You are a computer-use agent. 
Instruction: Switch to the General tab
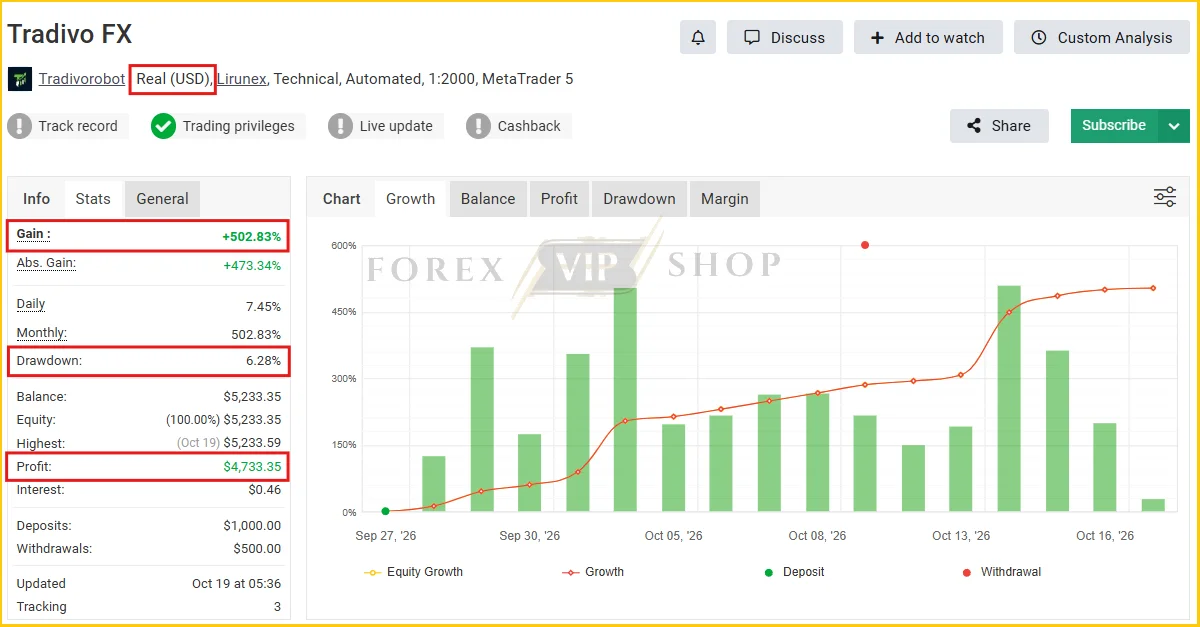162,199
